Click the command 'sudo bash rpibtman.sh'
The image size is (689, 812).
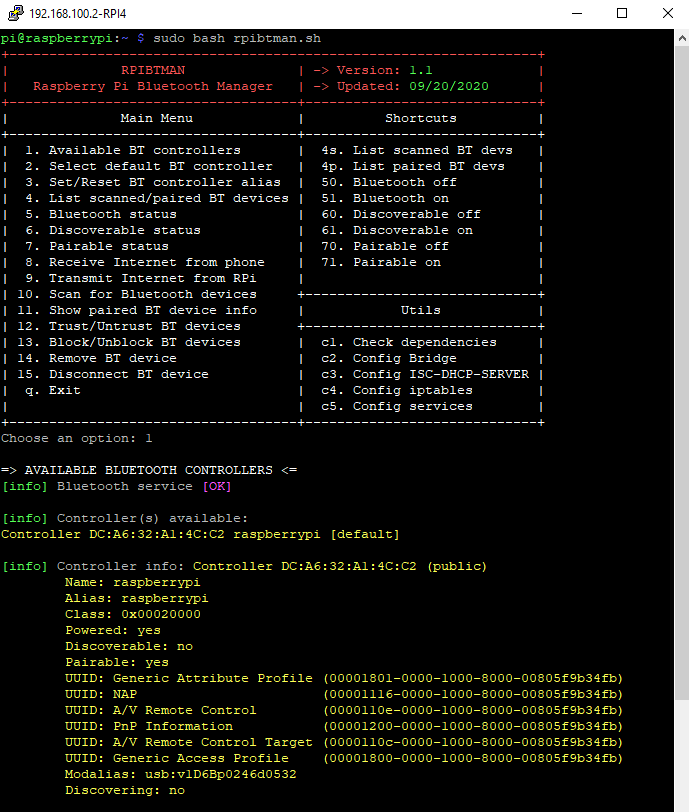point(237,38)
